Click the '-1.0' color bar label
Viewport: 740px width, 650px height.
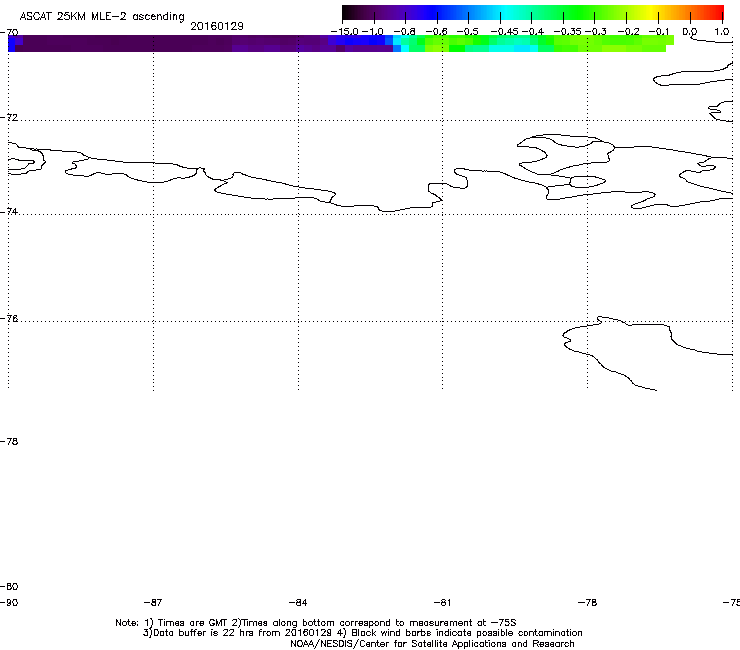pyautogui.click(x=373, y=32)
